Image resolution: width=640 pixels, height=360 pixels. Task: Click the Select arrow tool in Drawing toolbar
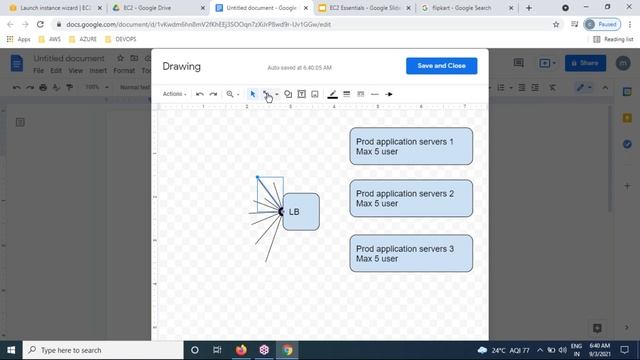point(253,94)
